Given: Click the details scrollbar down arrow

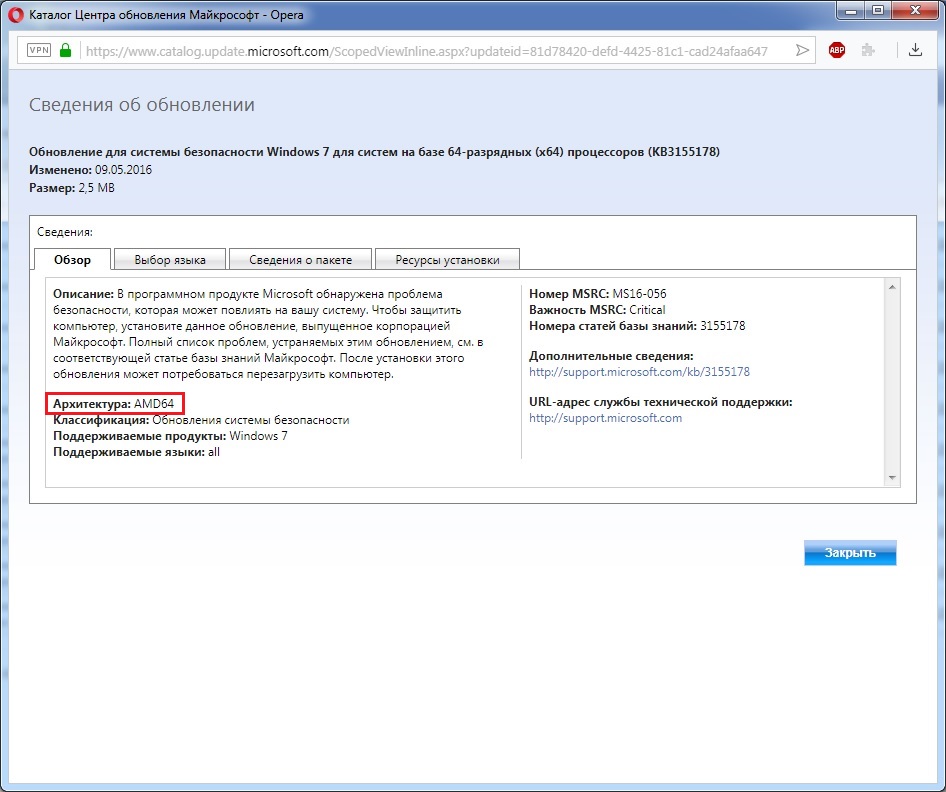Looking at the screenshot, I should (892, 478).
